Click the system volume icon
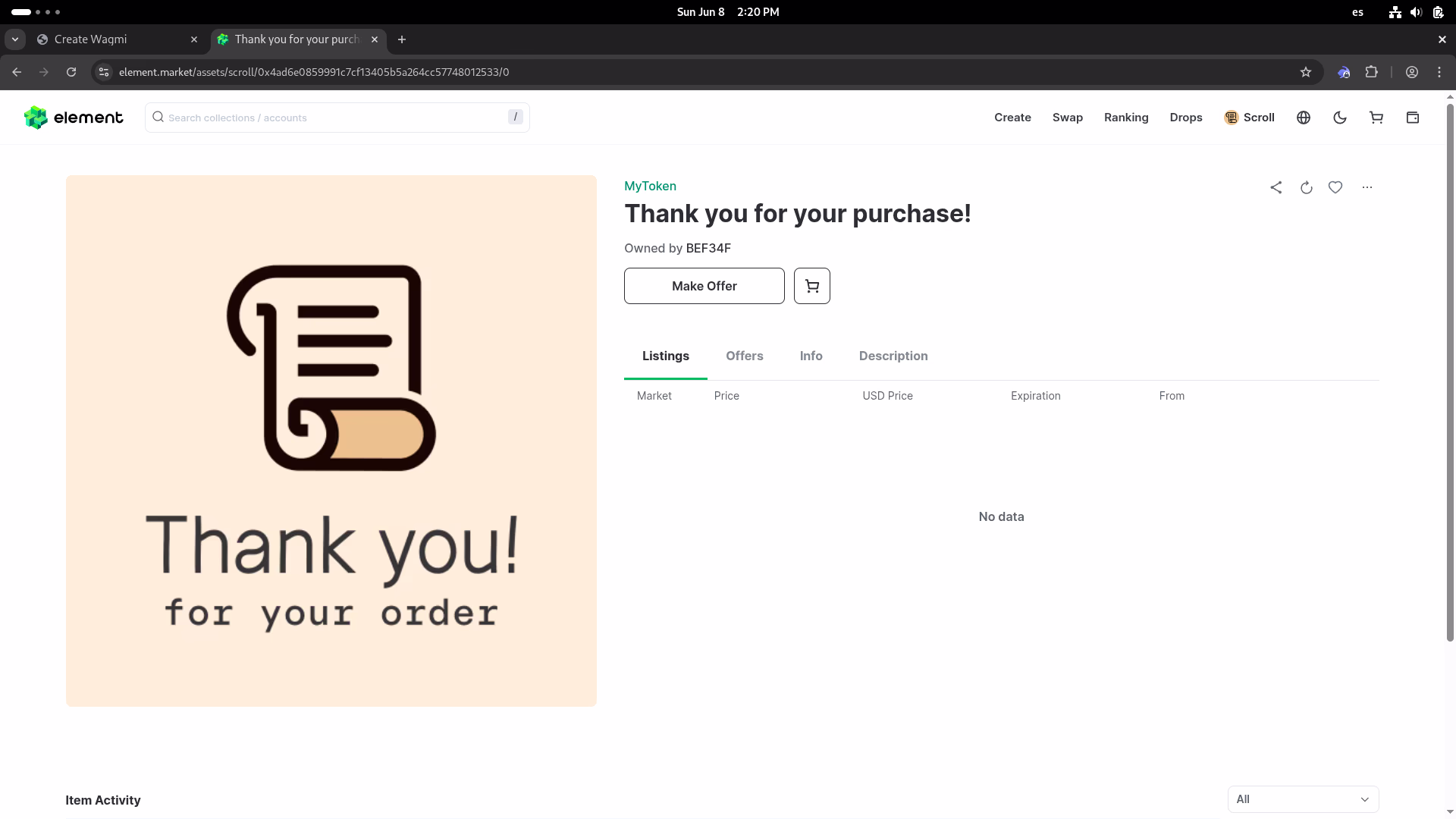1456x819 pixels. pyautogui.click(x=1415, y=12)
